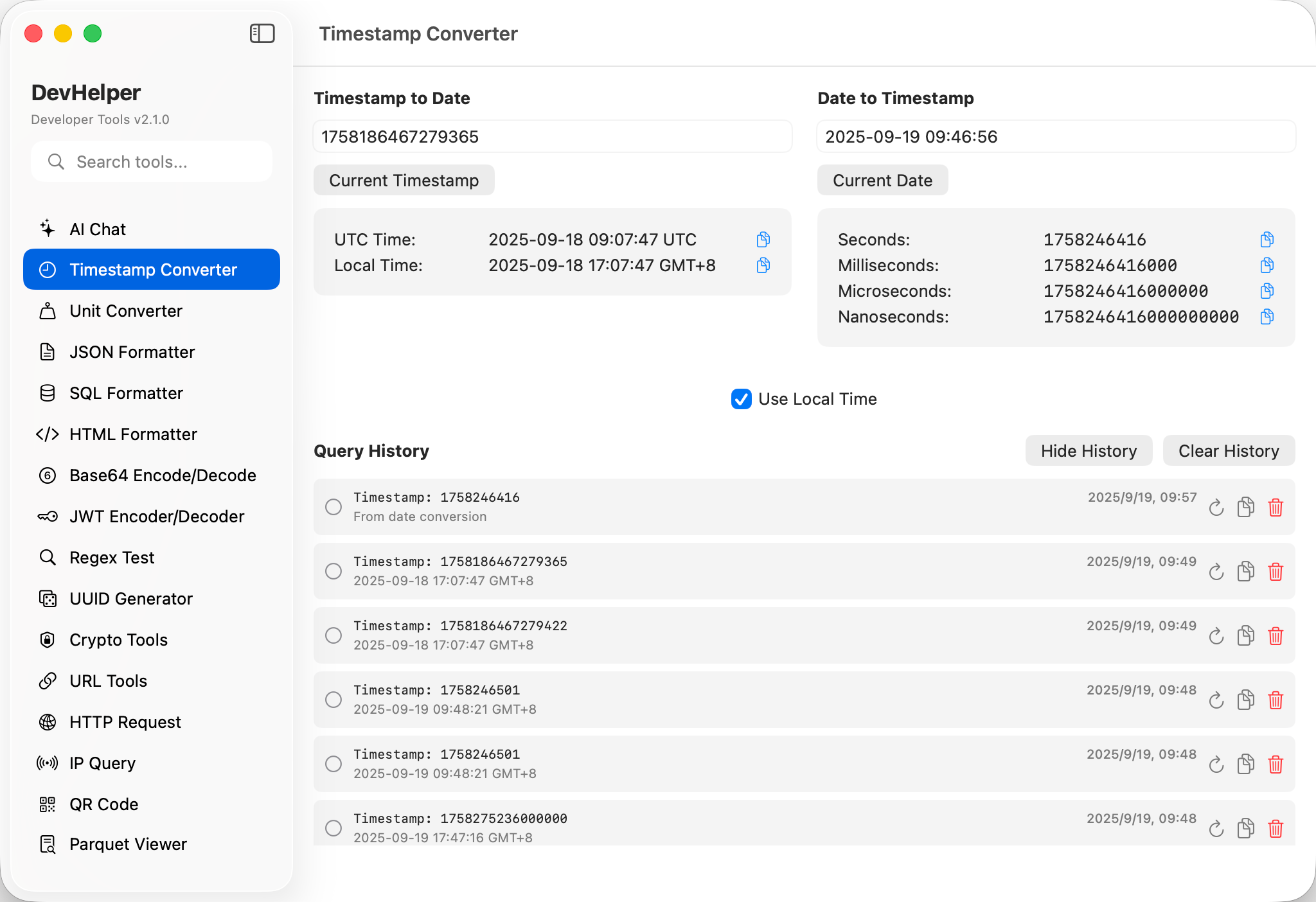Click the Current Timestamp button
The height and width of the screenshot is (902, 1316).
(404, 181)
